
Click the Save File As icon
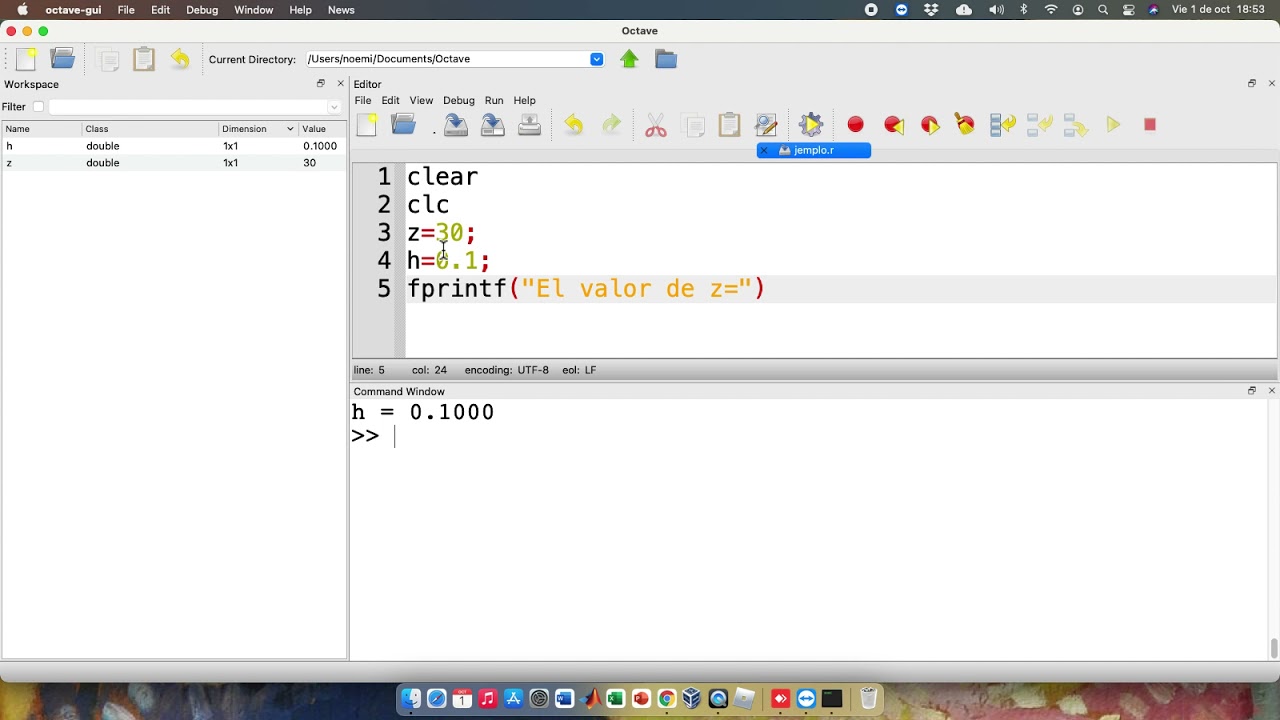pos(492,125)
